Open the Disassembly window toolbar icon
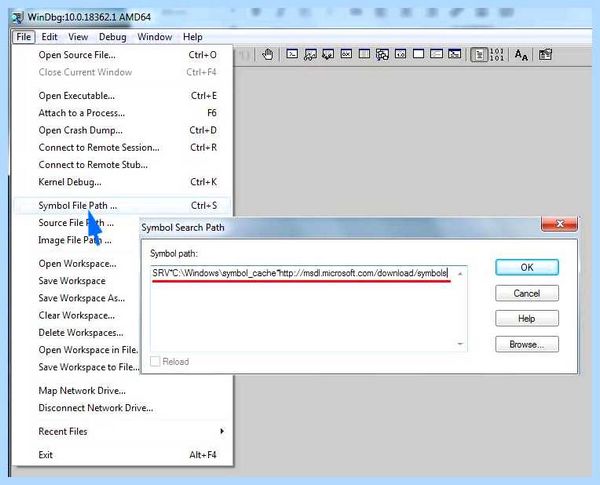This screenshot has width=600, height=485. pyautogui.click(x=400, y=54)
